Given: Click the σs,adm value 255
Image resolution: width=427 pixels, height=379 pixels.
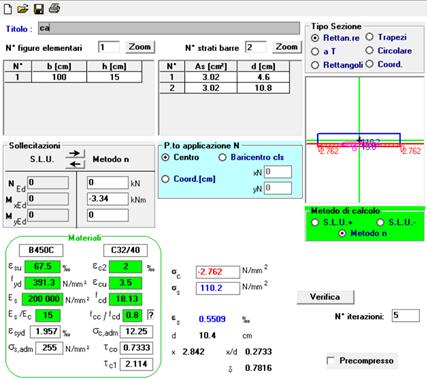Looking at the screenshot, I should (49, 348).
